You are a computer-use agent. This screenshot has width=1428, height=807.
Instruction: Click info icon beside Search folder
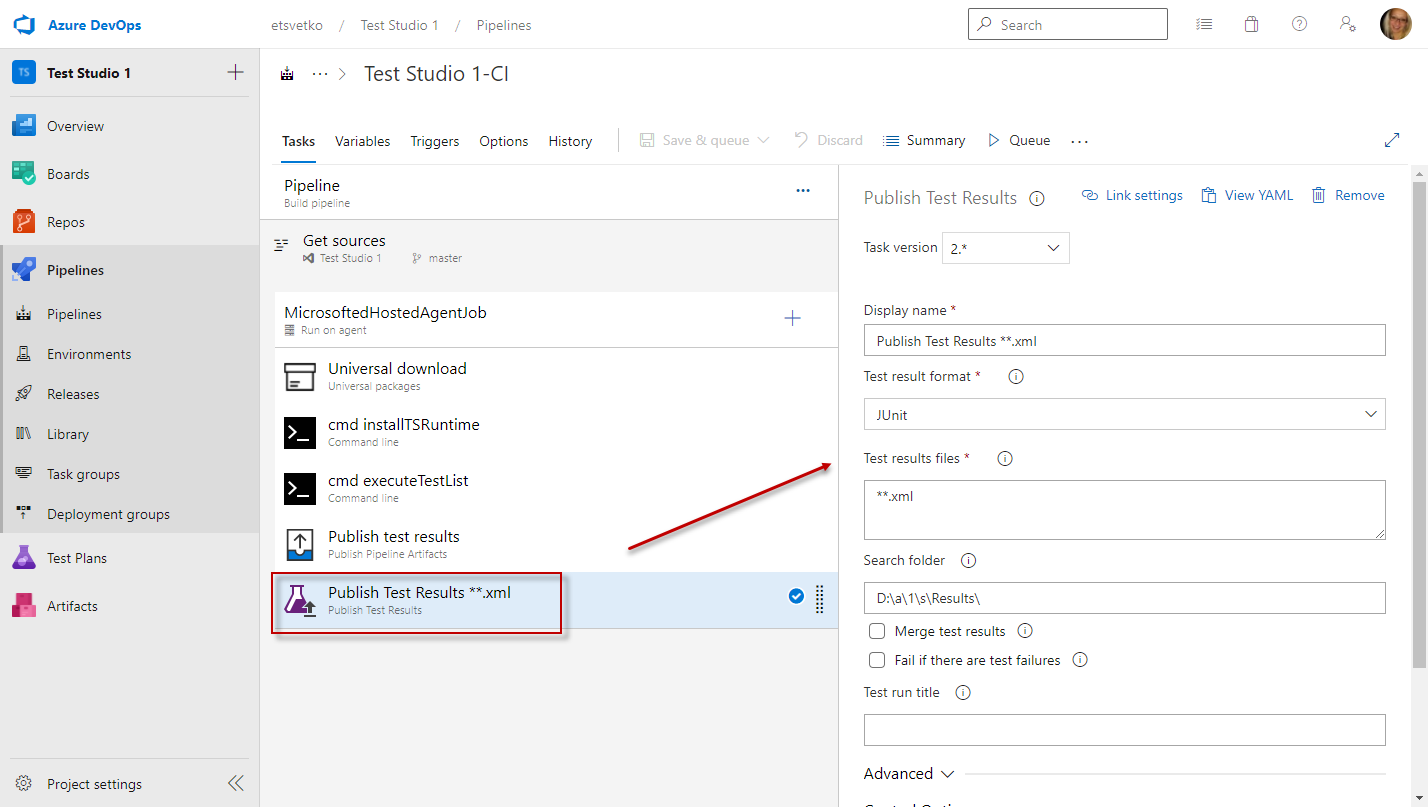coord(968,561)
